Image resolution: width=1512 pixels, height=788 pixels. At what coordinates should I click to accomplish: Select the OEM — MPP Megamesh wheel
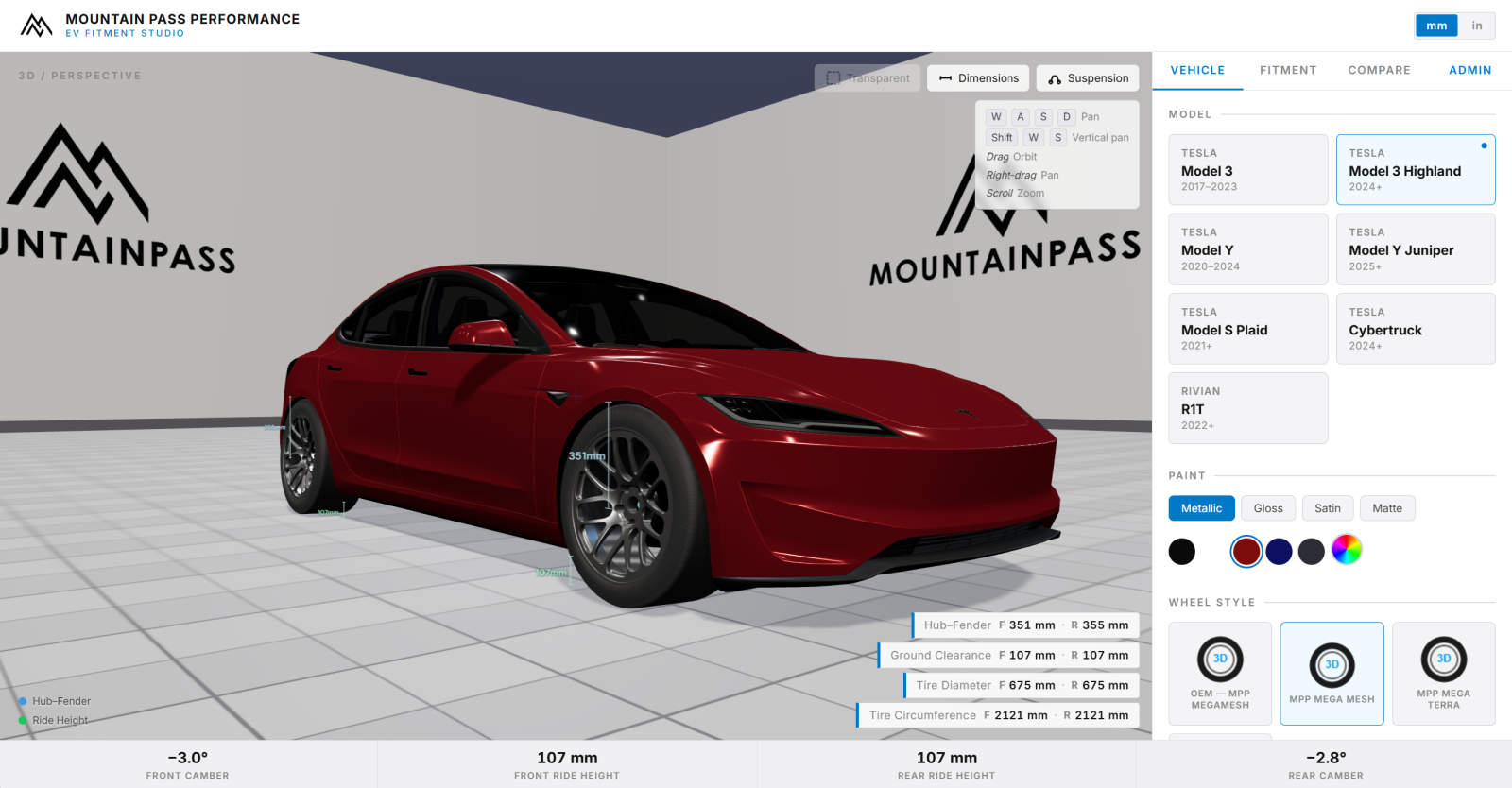[1220, 674]
